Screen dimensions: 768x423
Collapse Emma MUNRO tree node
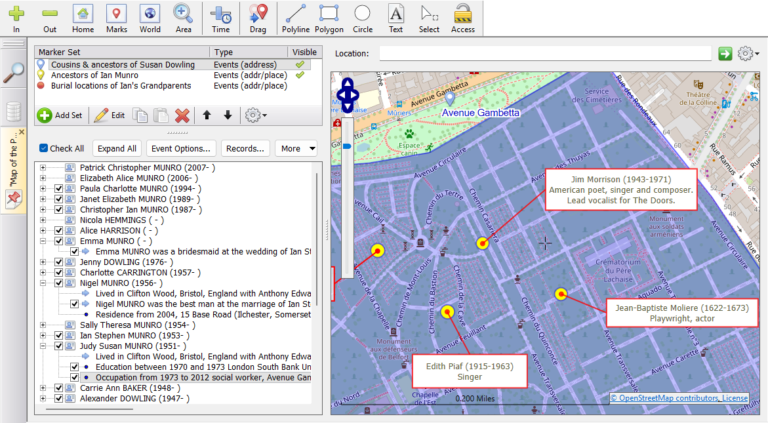pyautogui.click(x=43, y=241)
